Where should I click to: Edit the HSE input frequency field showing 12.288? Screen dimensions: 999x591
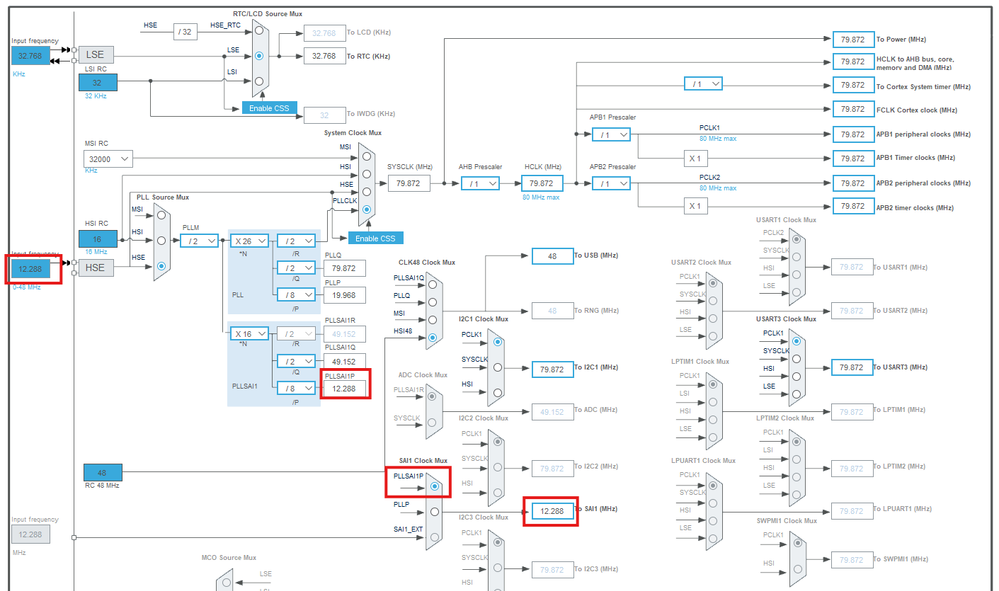click(x=31, y=270)
